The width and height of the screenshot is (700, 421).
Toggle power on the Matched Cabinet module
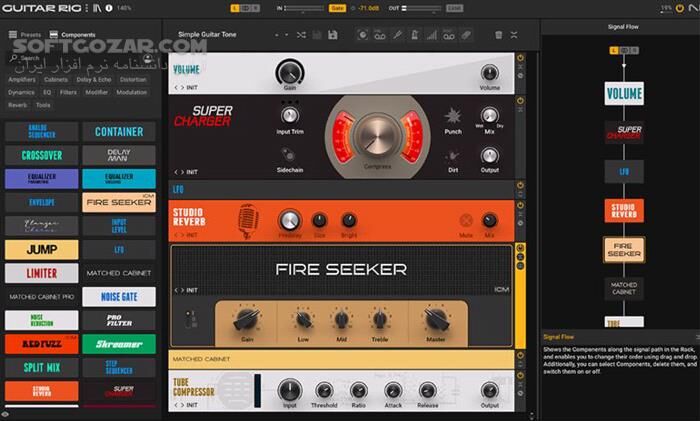[520, 356]
